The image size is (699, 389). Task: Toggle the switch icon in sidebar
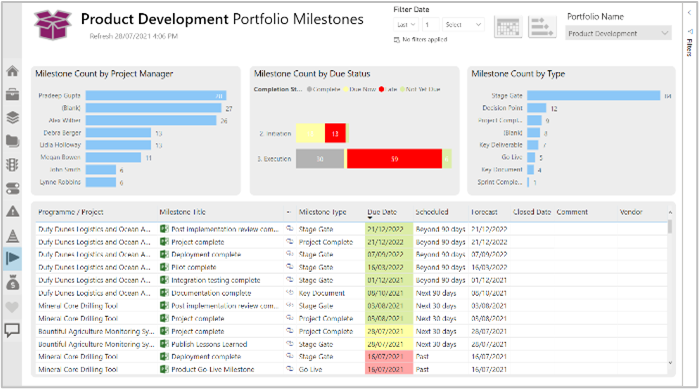12,188
